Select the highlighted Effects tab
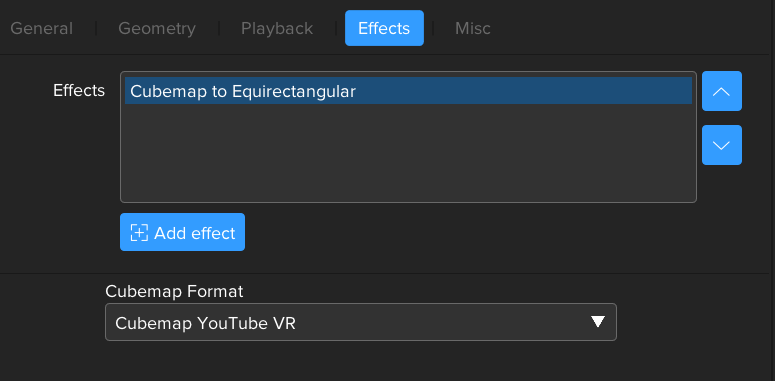The height and width of the screenshot is (381, 775). pyautogui.click(x=384, y=28)
